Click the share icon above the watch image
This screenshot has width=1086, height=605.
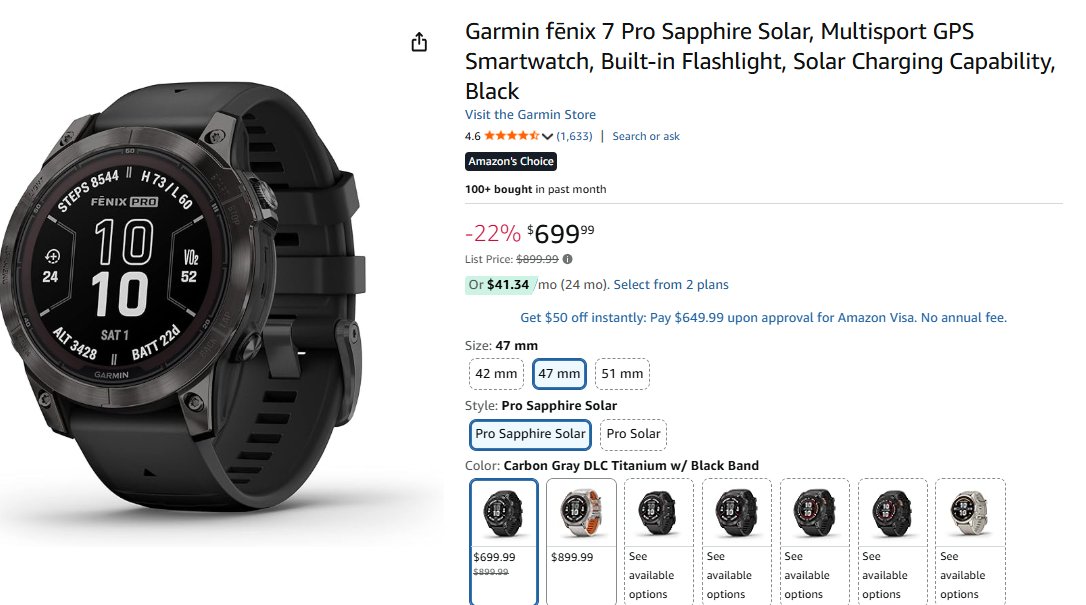coord(419,42)
